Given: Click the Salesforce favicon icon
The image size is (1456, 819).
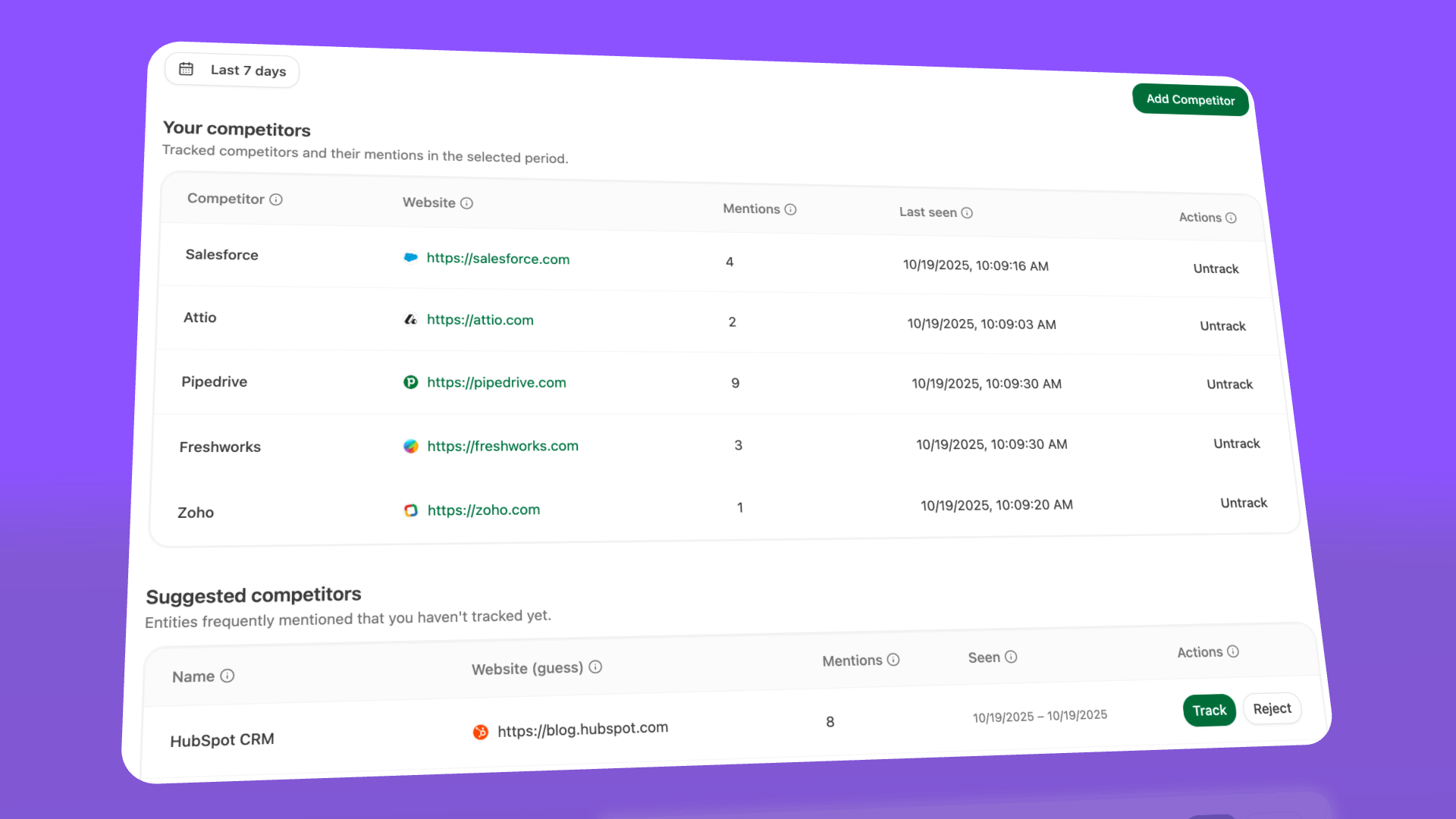Looking at the screenshot, I should (x=410, y=258).
